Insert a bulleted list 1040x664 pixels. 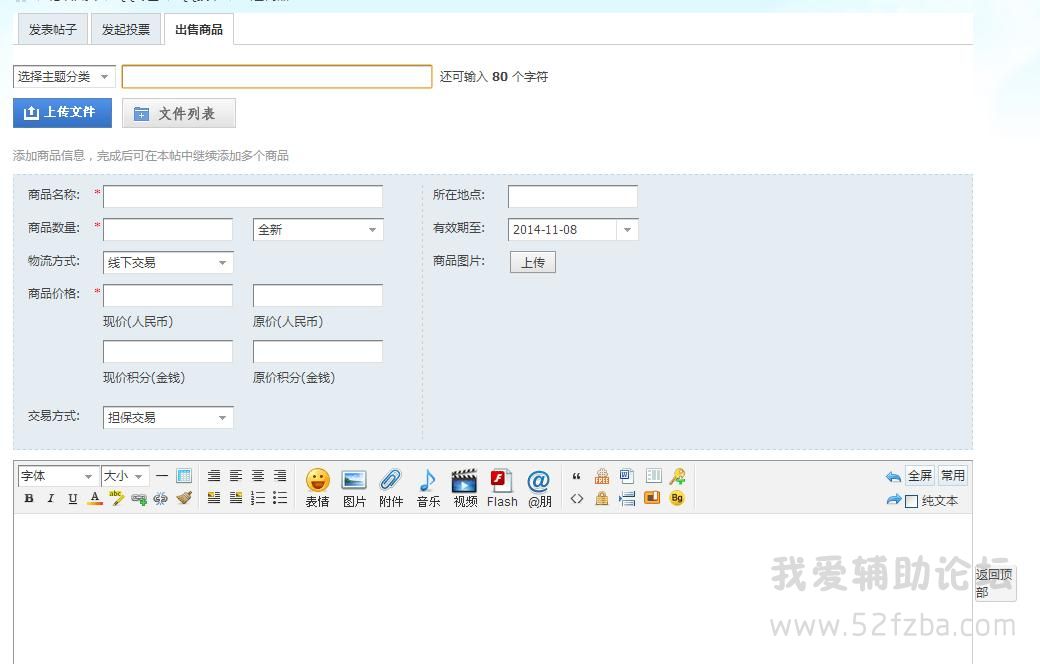click(280, 498)
